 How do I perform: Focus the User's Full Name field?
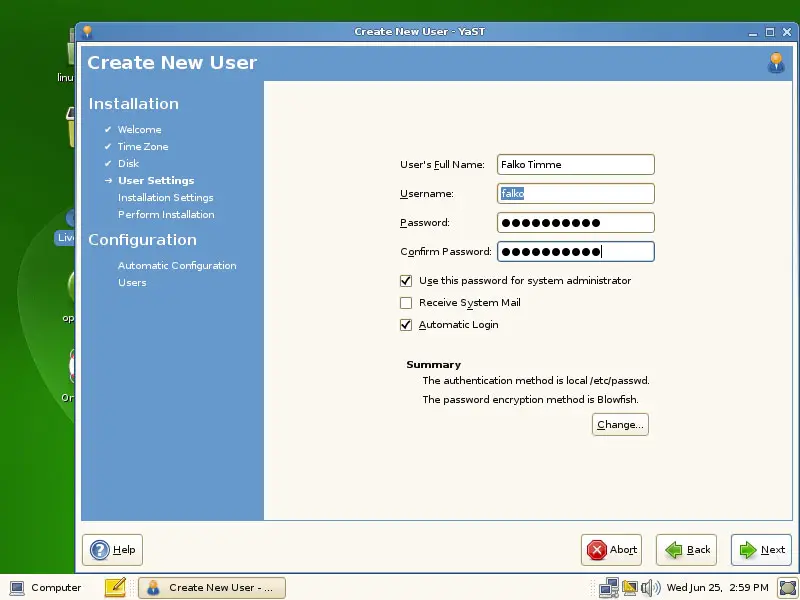click(x=576, y=164)
